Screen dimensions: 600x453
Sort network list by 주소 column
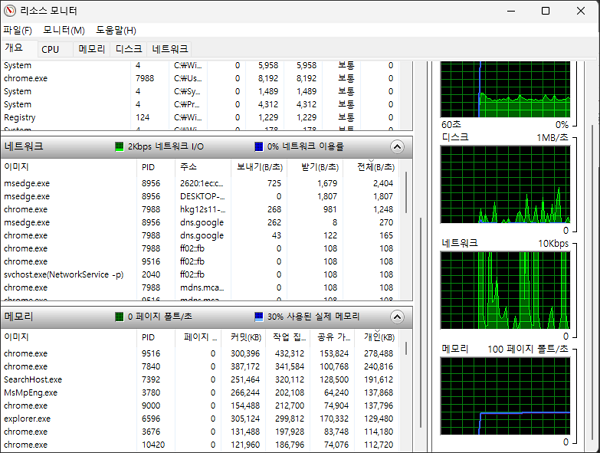point(204,167)
